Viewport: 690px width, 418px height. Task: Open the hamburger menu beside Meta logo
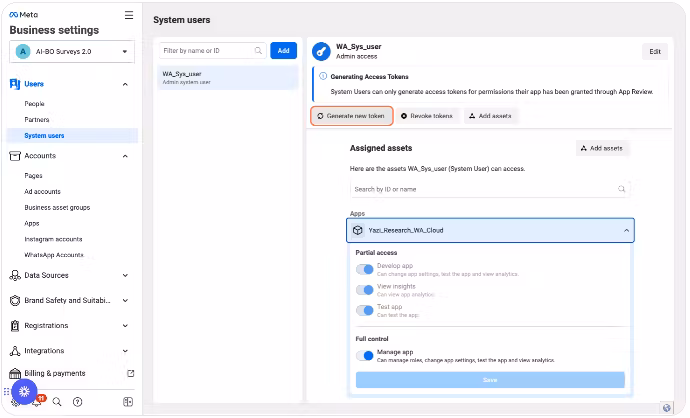(128, 15)
